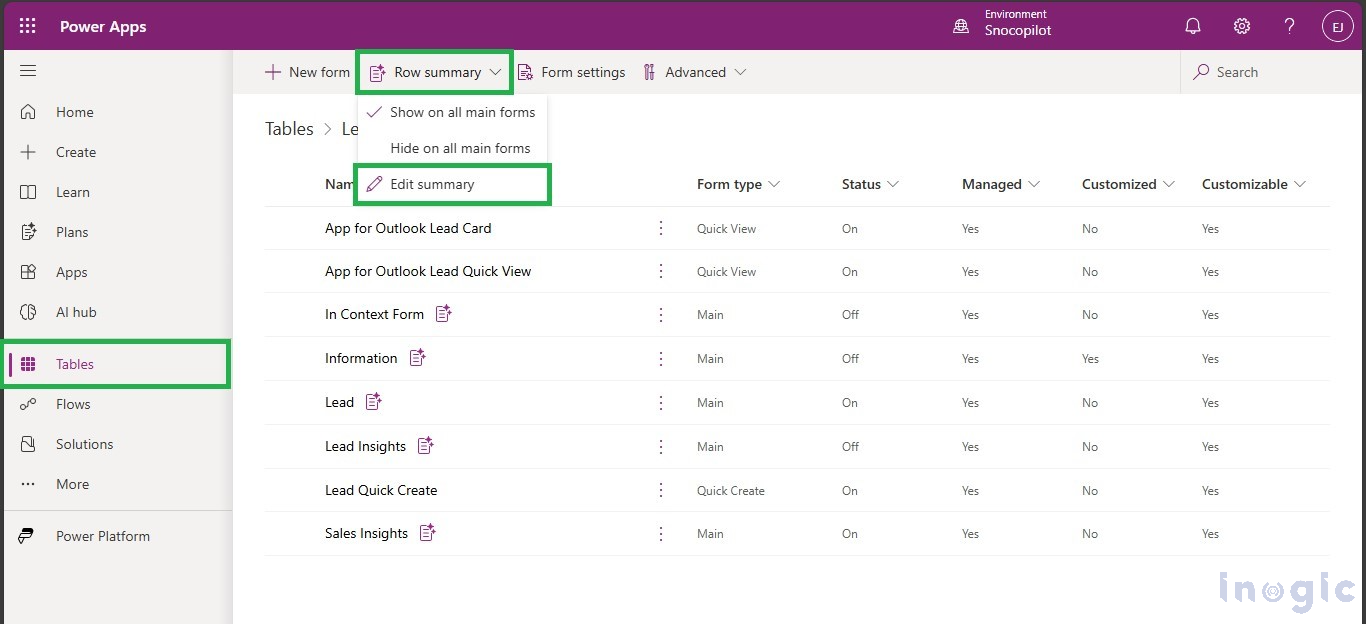The width and height of the screenshot is (1366, 624).
Task: Click the Search box
Action: [1270, 72]
